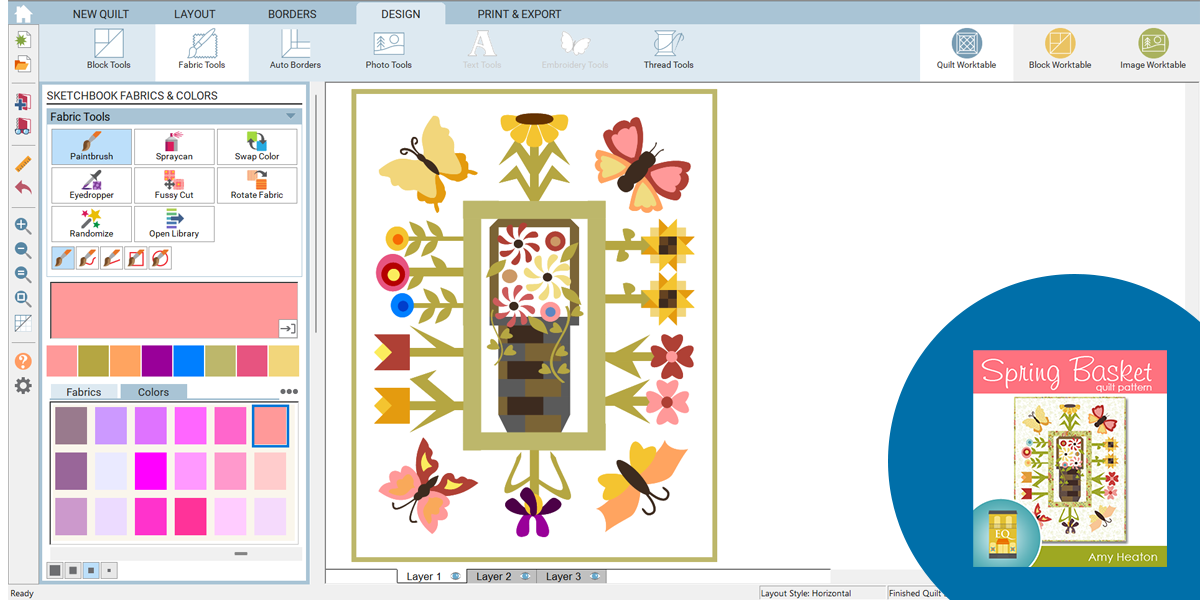Select the Randomize tool
The height and width of the screenshot is (600, 1200).
[91, 224]
